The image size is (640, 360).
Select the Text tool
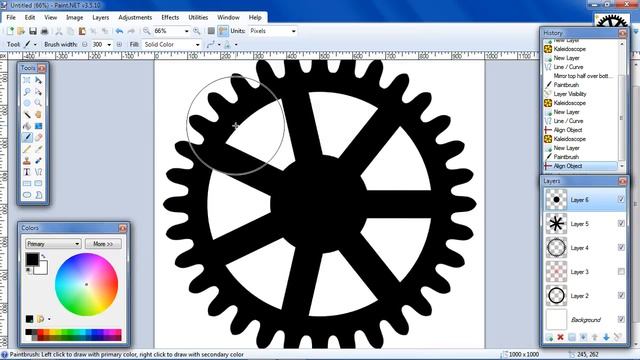[x=27, y=172]
